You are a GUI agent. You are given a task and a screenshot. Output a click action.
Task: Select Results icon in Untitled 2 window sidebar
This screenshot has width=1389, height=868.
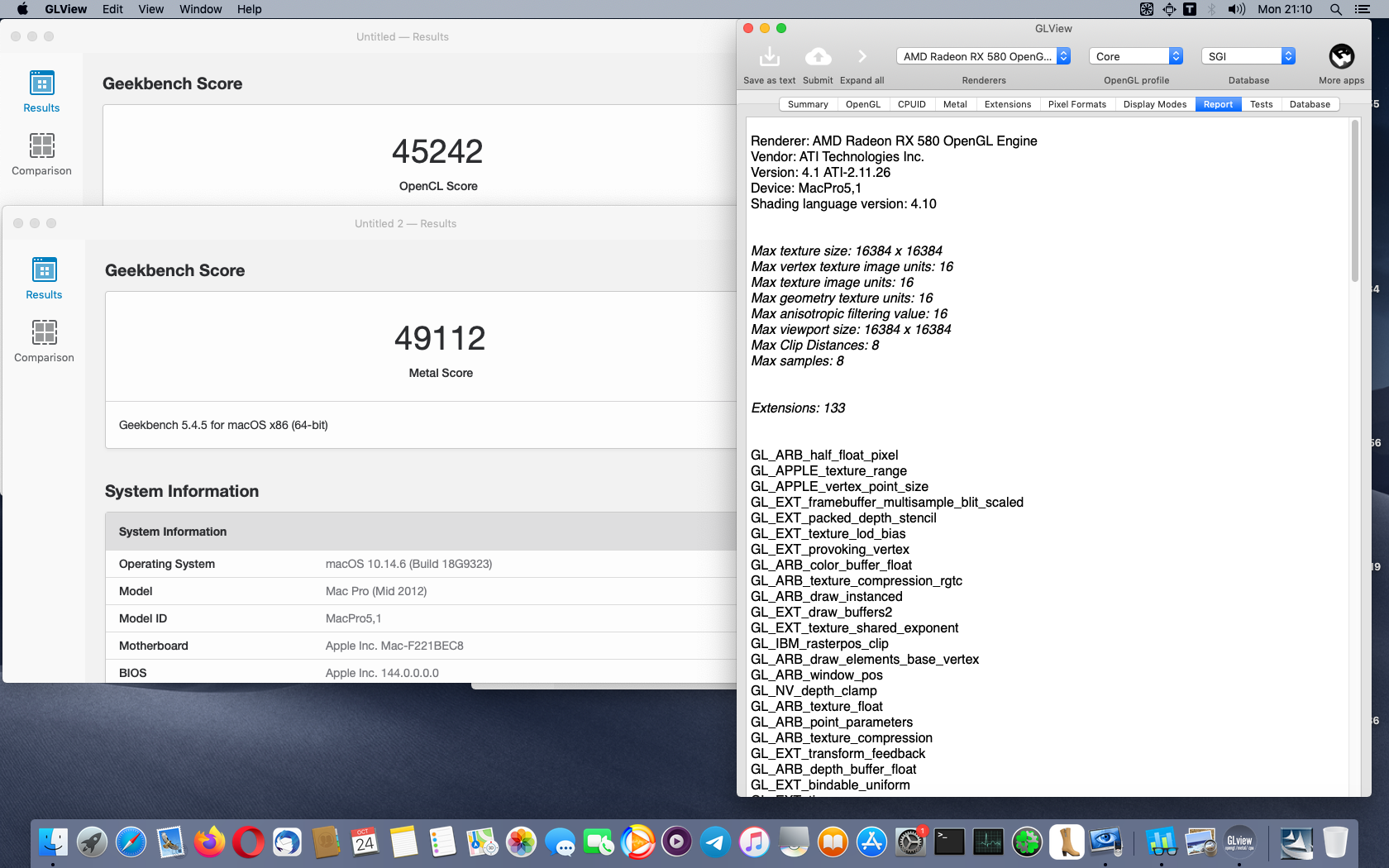click(44, 270)
